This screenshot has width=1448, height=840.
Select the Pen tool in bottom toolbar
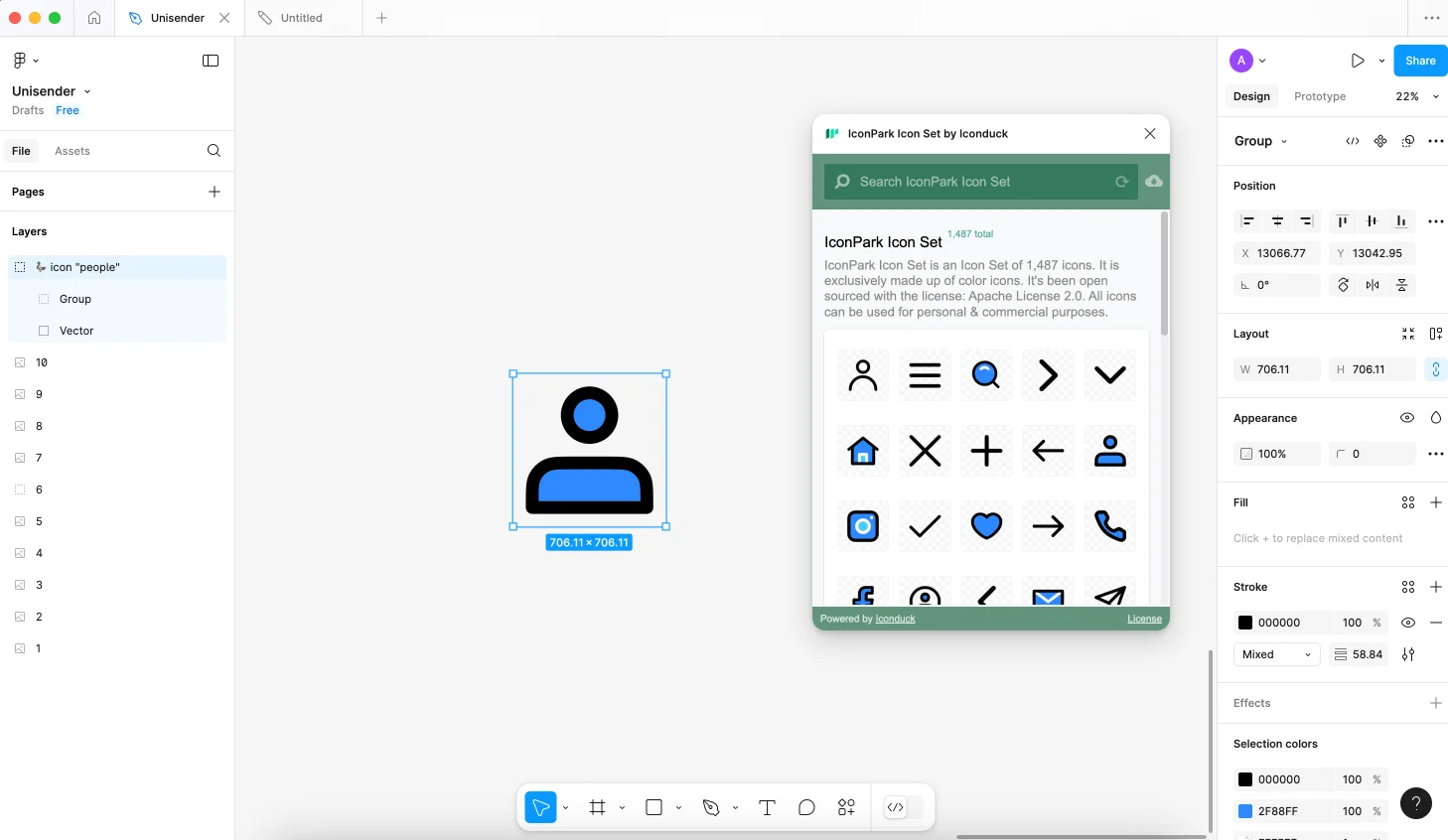point(711,808)
